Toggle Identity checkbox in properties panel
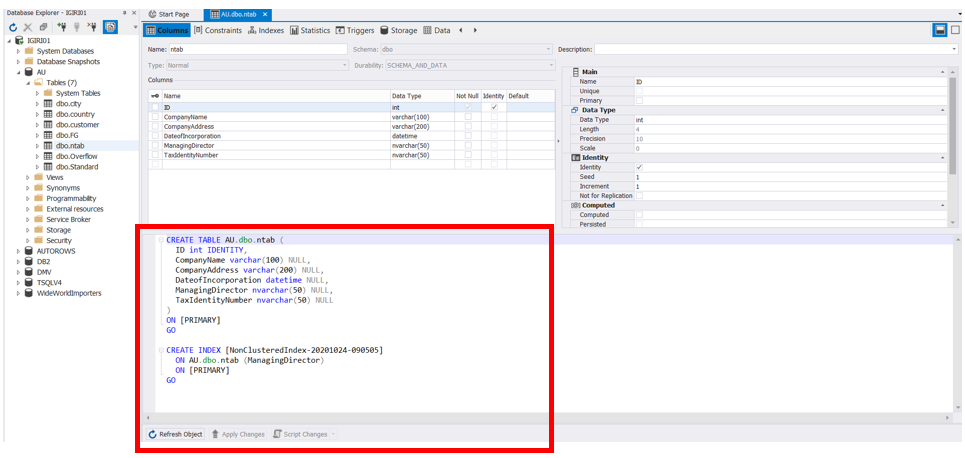 tap(639, 167)
